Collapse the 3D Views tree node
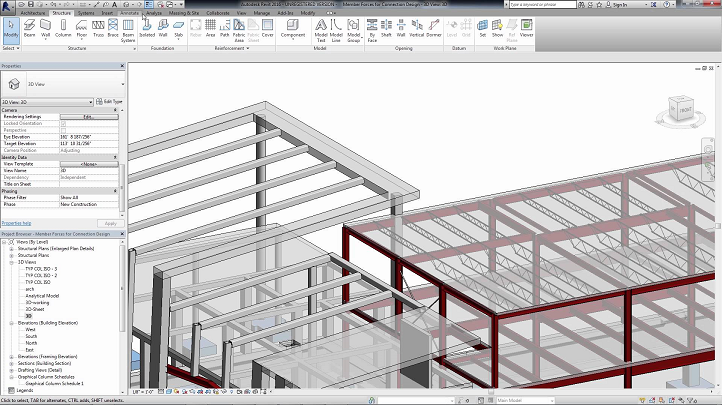This screenshot has width=722, height=405. point(11,262)
